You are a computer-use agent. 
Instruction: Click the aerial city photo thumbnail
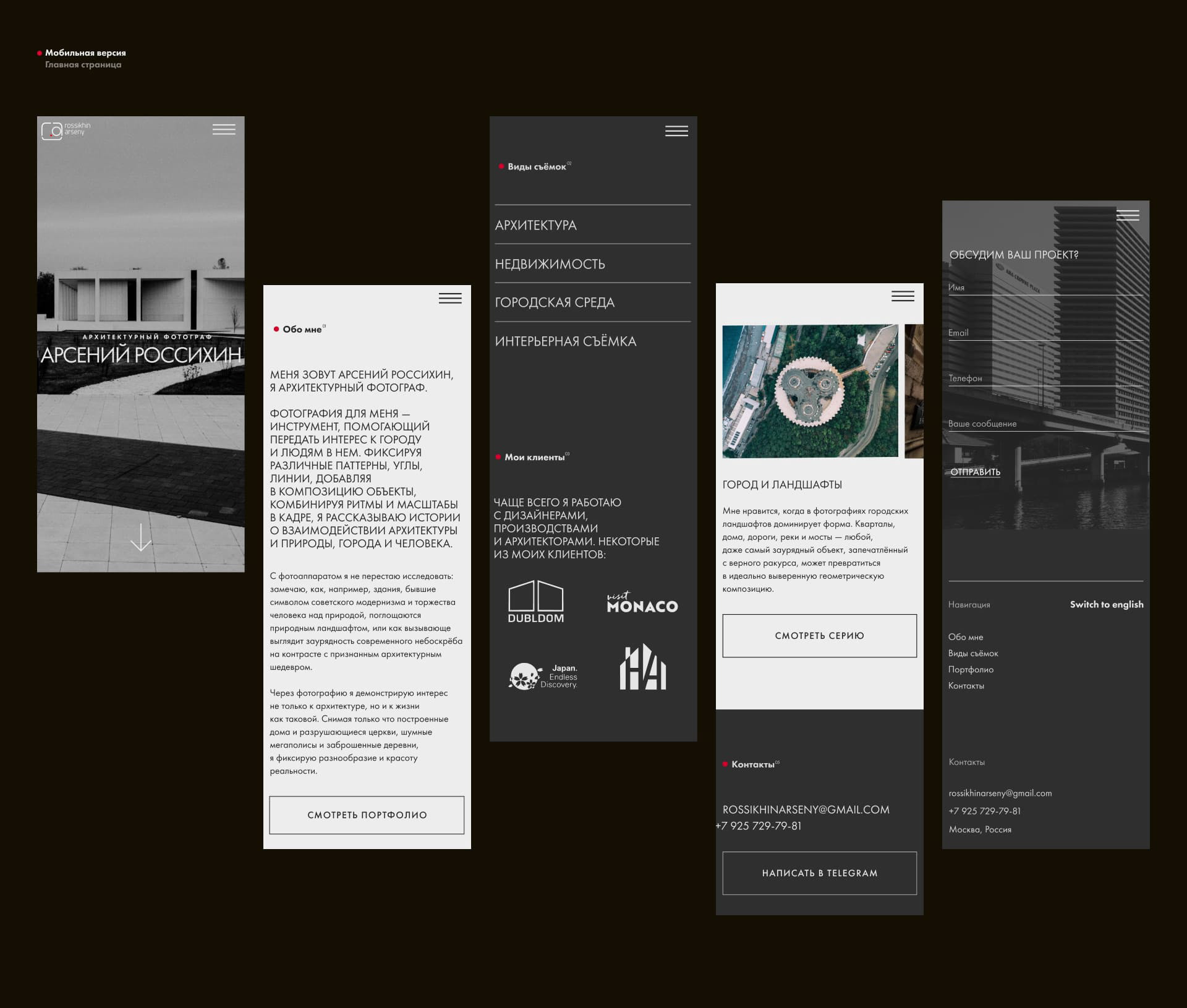810,391
